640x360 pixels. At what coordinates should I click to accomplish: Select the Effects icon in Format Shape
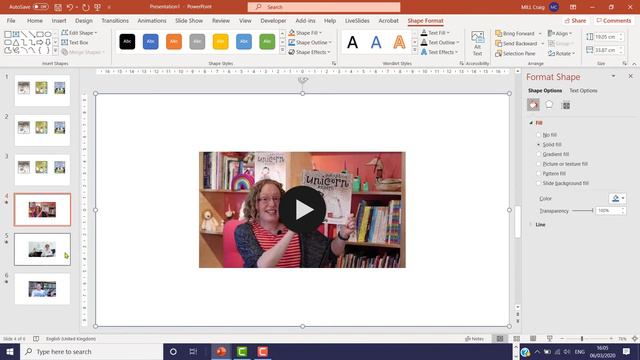[x=549, y=105]
